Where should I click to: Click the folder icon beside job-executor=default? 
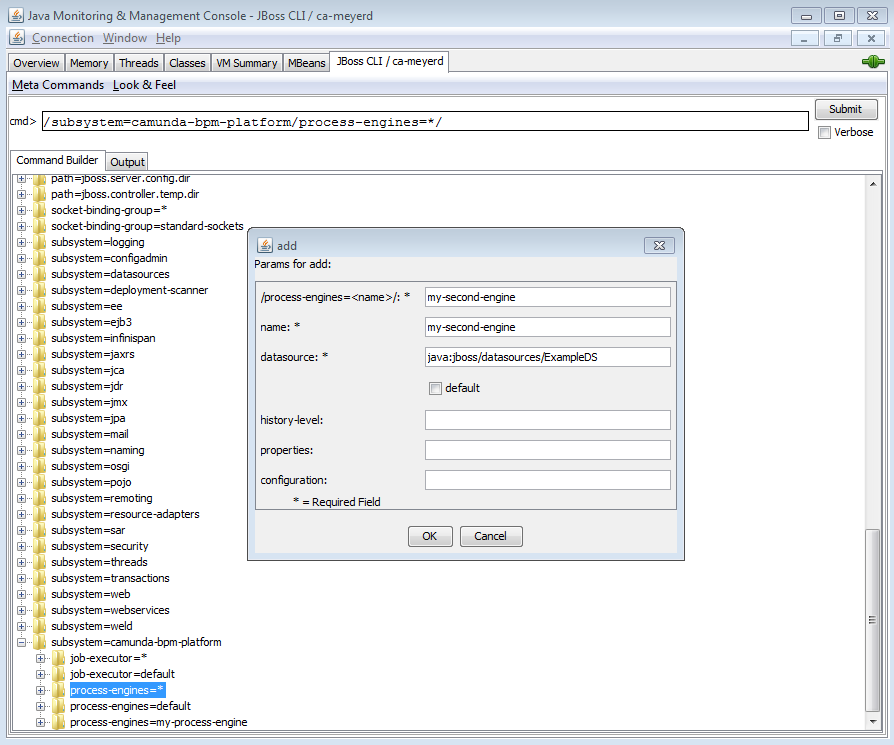click(58, 674)
